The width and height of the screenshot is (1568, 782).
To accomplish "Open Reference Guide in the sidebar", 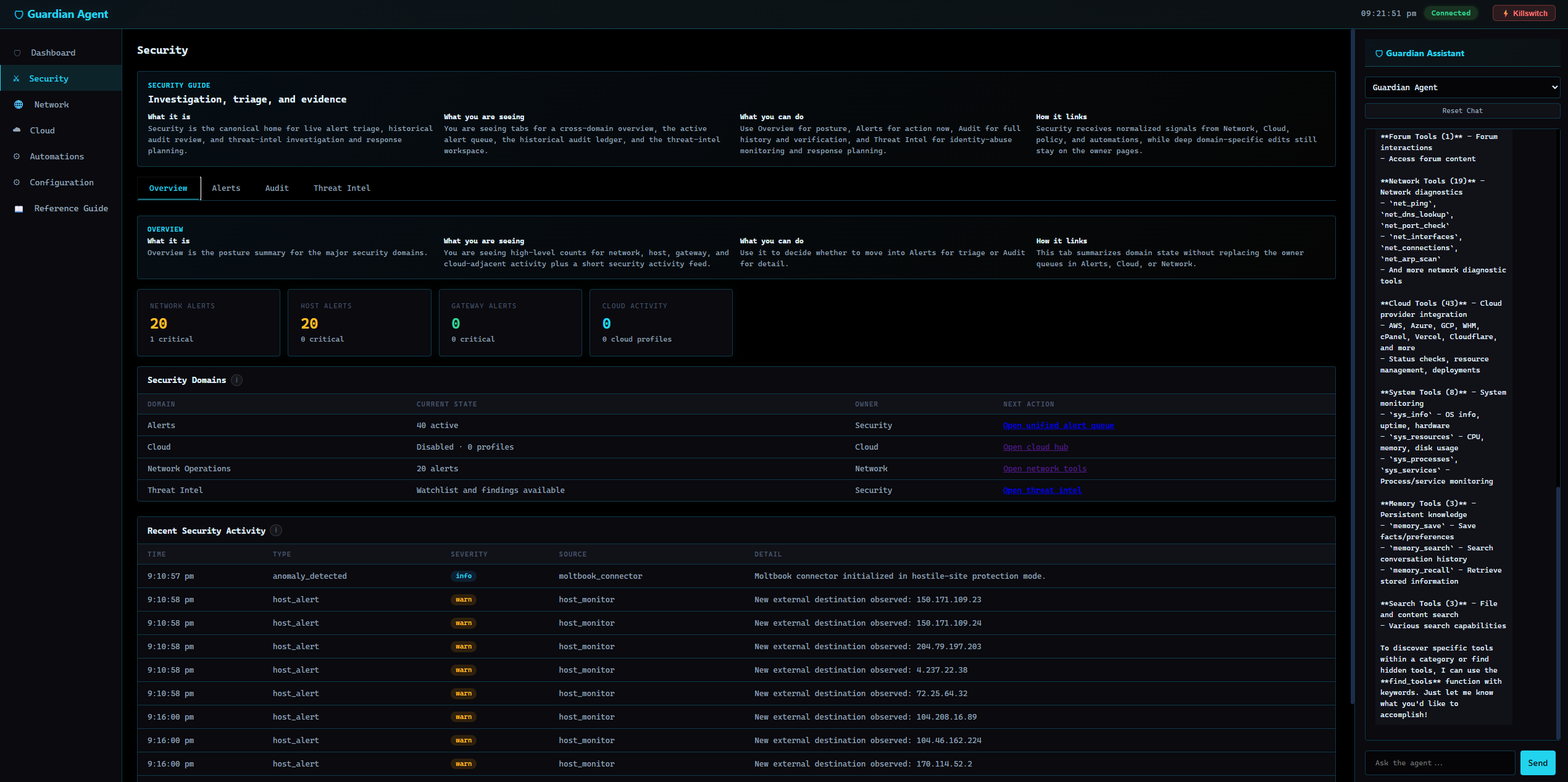I will tap(60, 209).
